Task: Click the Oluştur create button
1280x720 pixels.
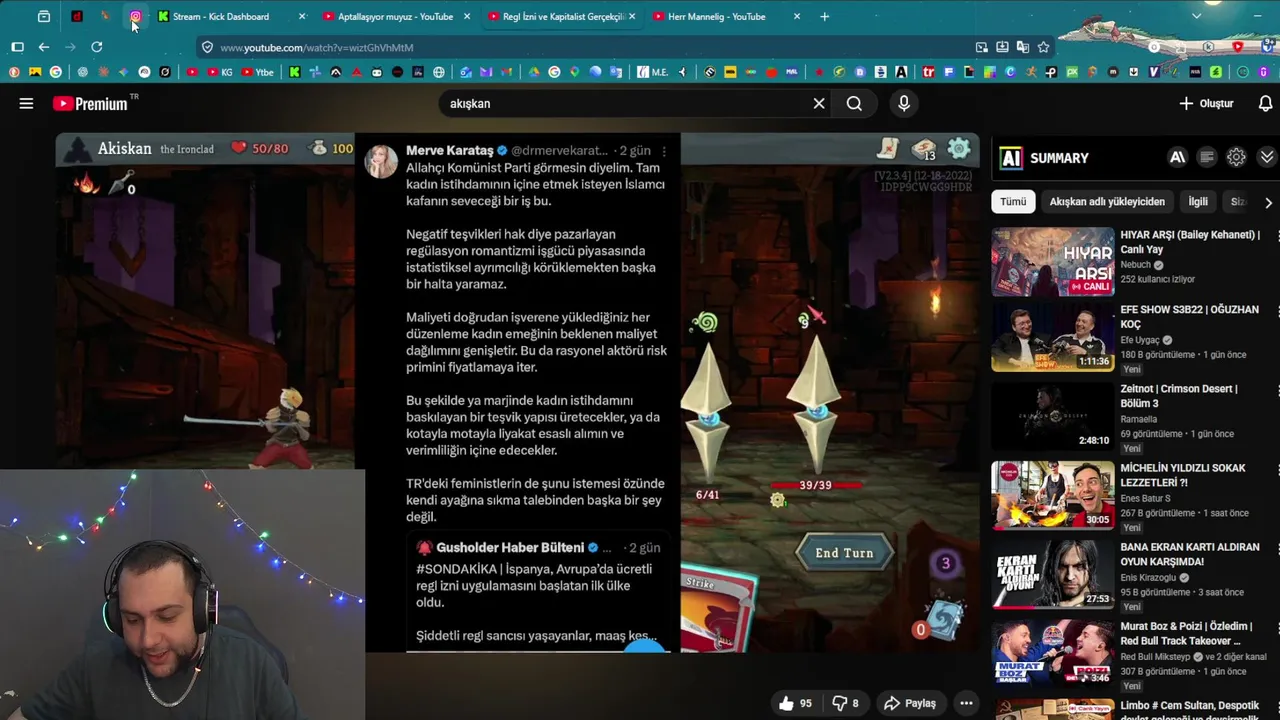Action: pos(1206,103)
